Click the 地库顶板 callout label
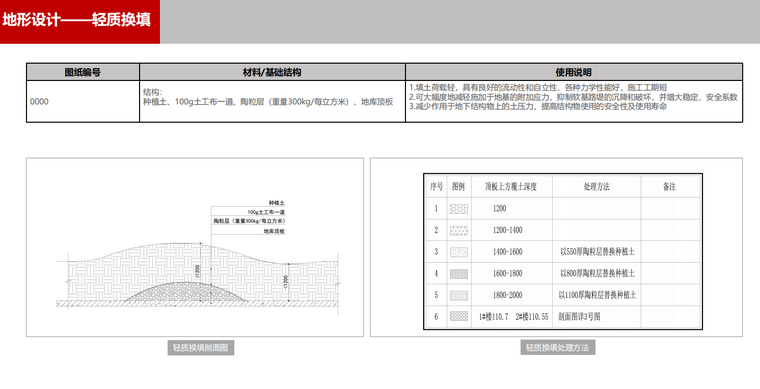This screenshot has width=760, height=389. [274, 232]
